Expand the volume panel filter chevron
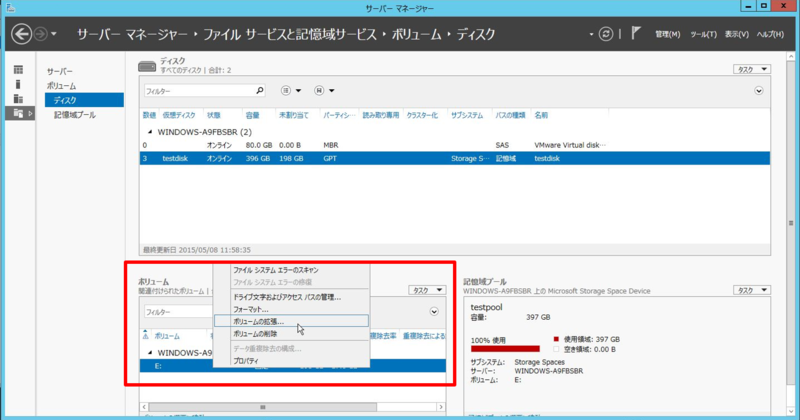Viewport: 800px width, 420px height. click(x=434, y=311)
